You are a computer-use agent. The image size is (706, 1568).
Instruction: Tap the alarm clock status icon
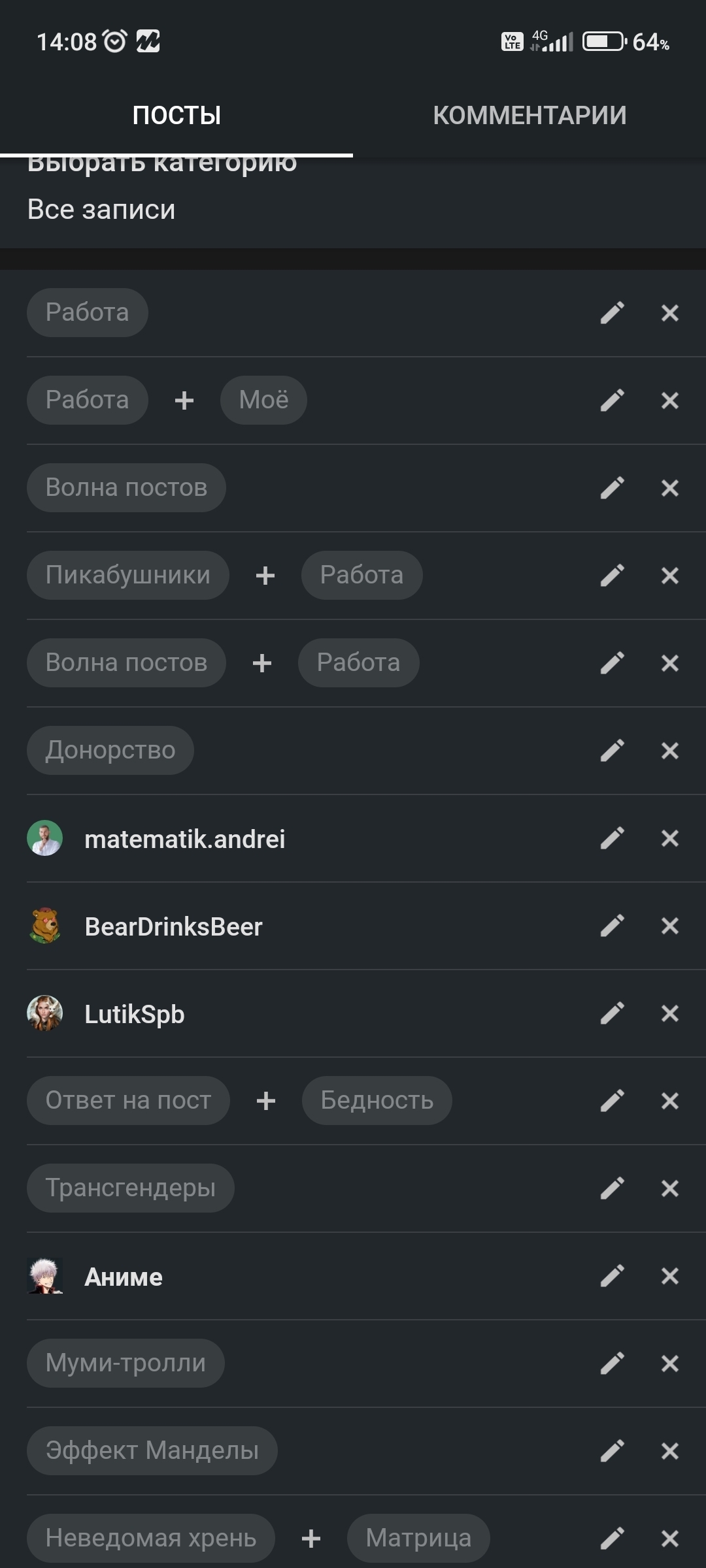pyautogui.click(x=116, y=42)
